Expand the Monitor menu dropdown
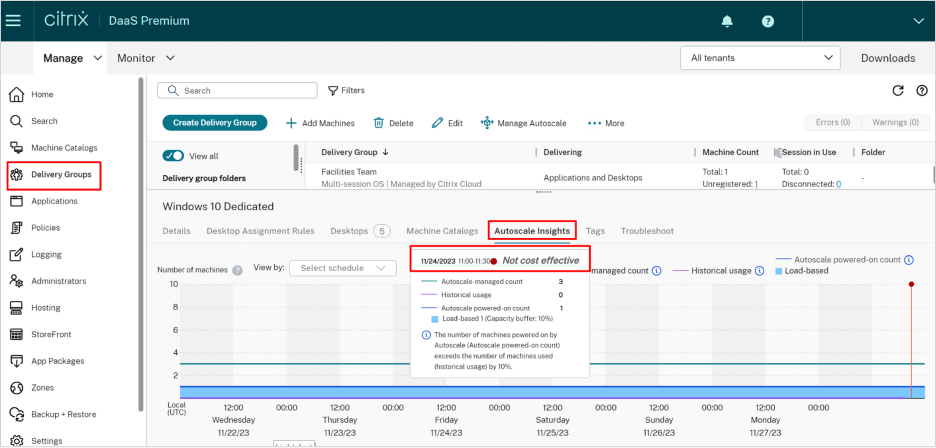The height and width of the screenshot is (448, 936). (x=146, y=58)
